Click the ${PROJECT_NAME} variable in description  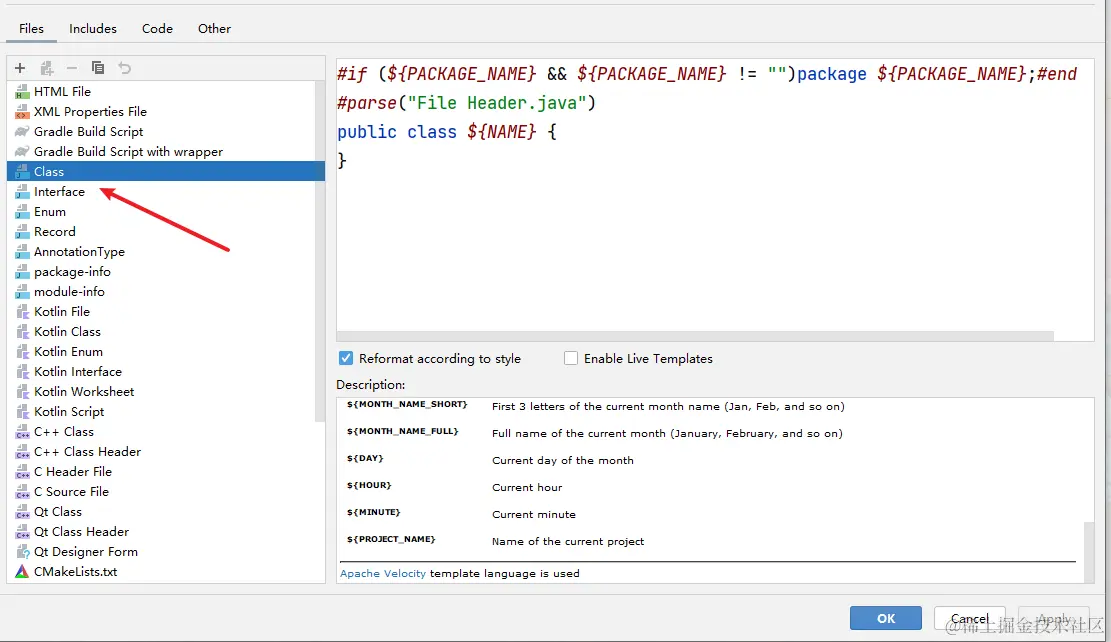[x=391, y=539]
